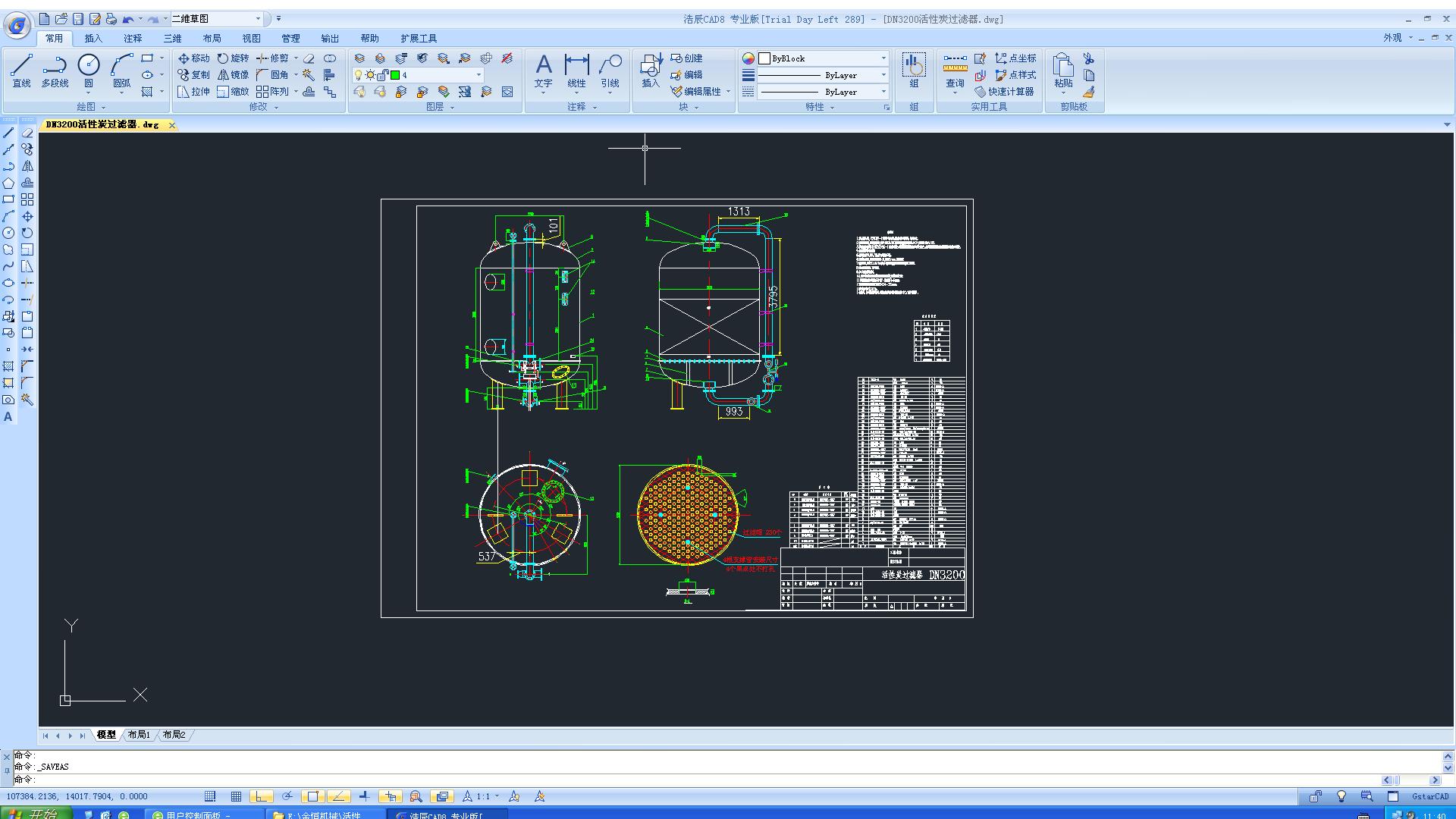Select the 圆弧 (Arc) tool
This screenshot has height=819, width=1456.
(121, 67)
